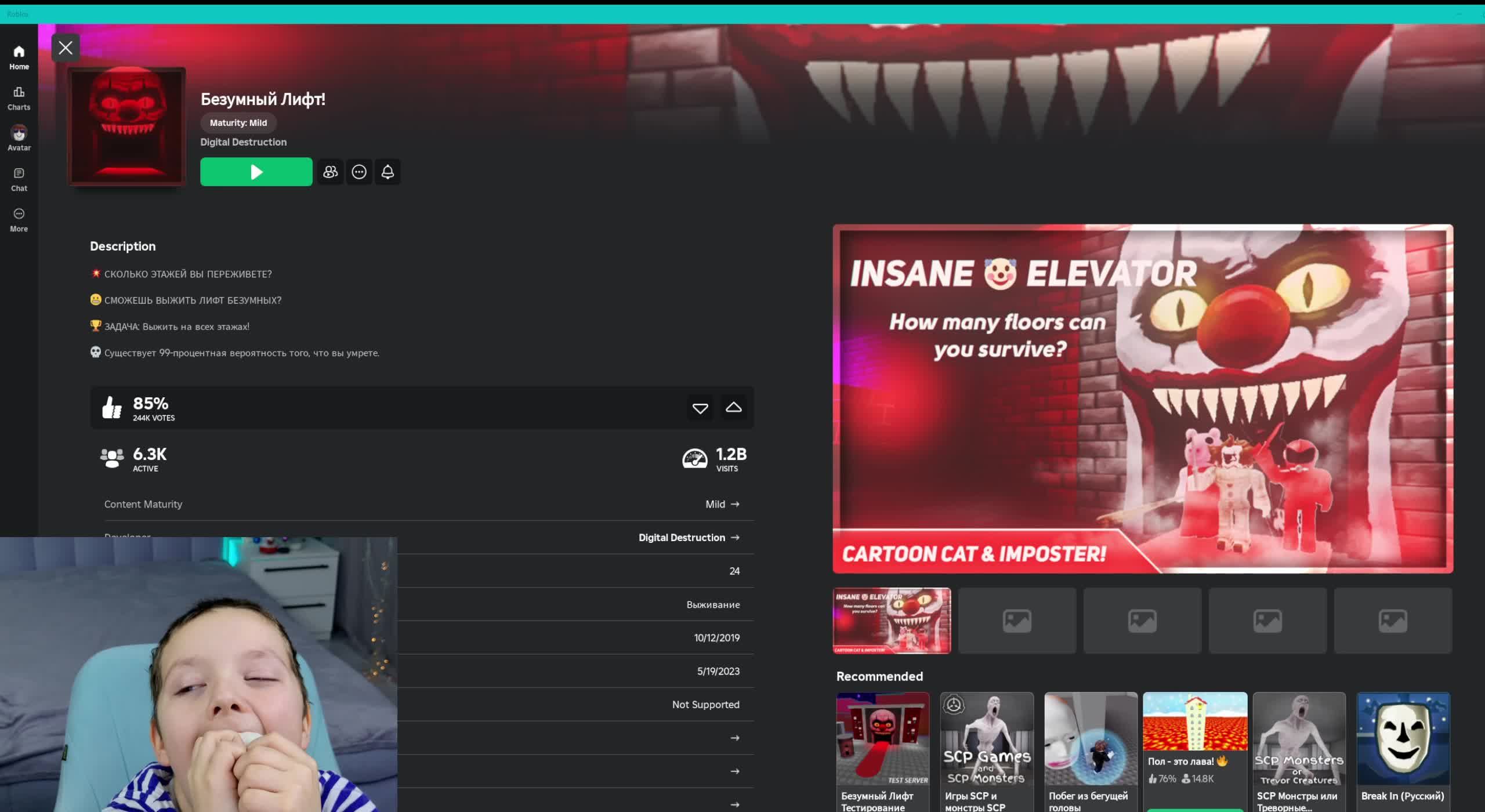Start the game with the green Play button

(x=256, y=172)
